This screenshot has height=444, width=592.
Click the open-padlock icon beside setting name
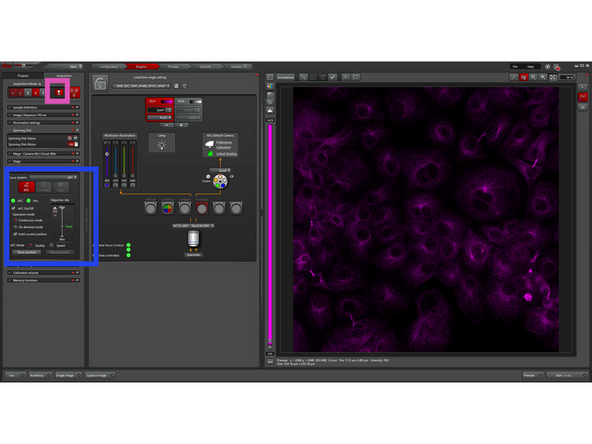pyautogui.click(x=100, y=83)
